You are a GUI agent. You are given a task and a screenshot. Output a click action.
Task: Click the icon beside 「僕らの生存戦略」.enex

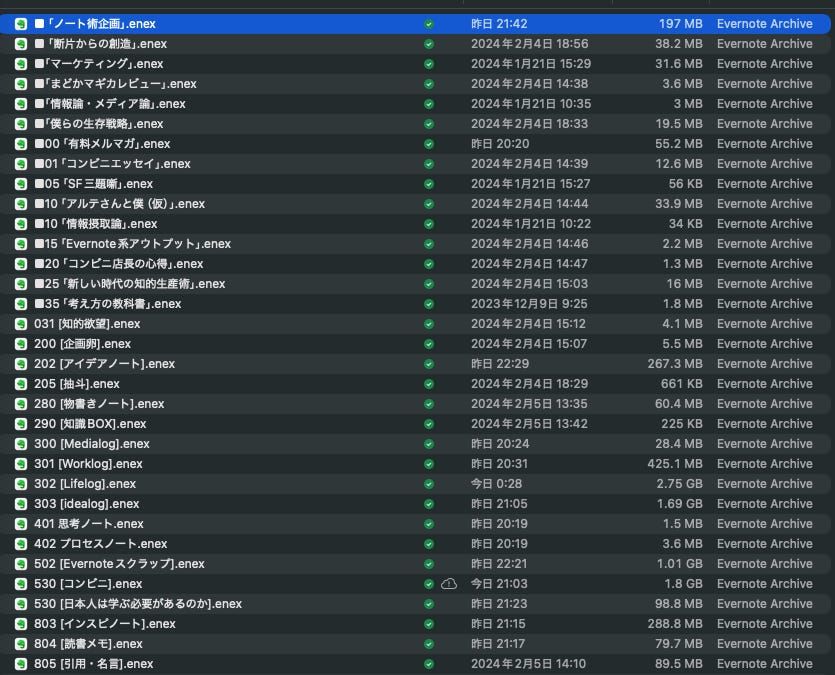coord(21,124)
